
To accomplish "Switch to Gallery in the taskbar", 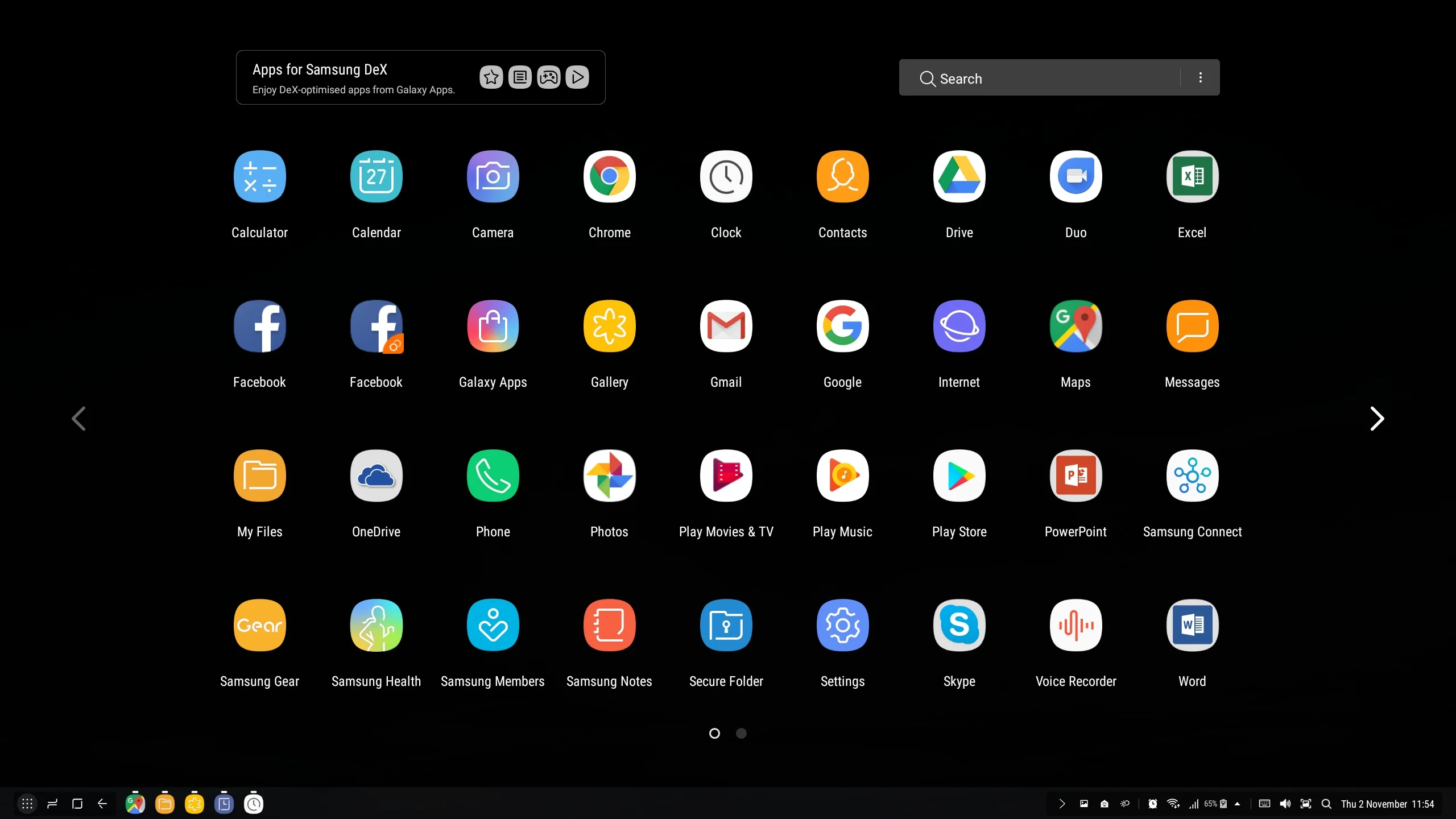I will [195, 804].
